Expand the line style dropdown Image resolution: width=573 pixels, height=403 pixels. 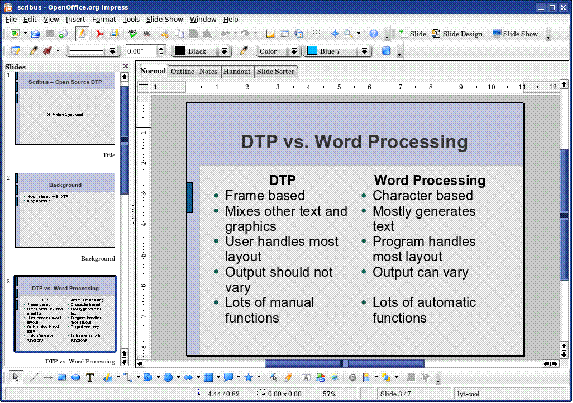[113, 51]
